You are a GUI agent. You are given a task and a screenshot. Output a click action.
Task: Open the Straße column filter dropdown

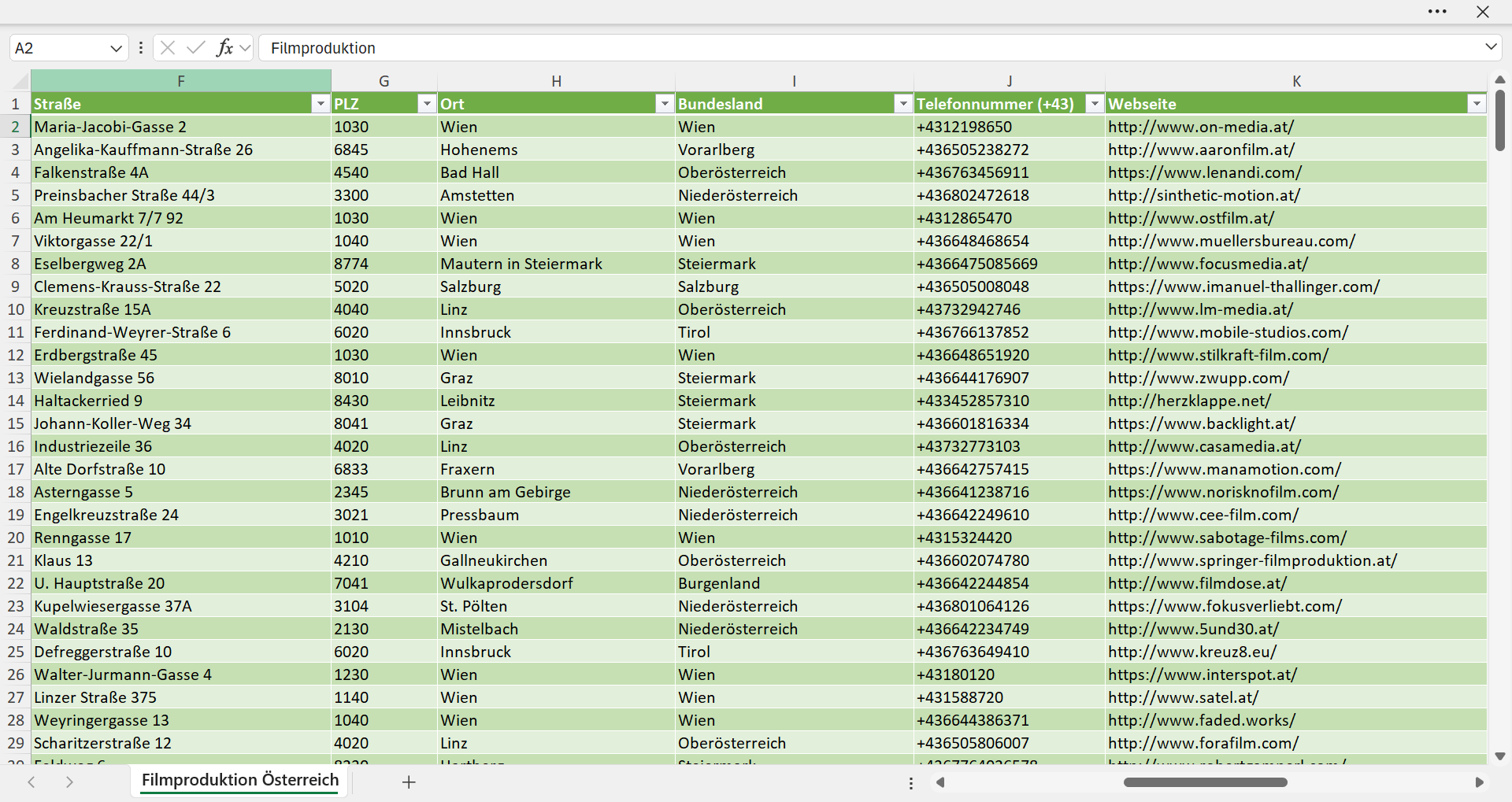click(321, 104)
